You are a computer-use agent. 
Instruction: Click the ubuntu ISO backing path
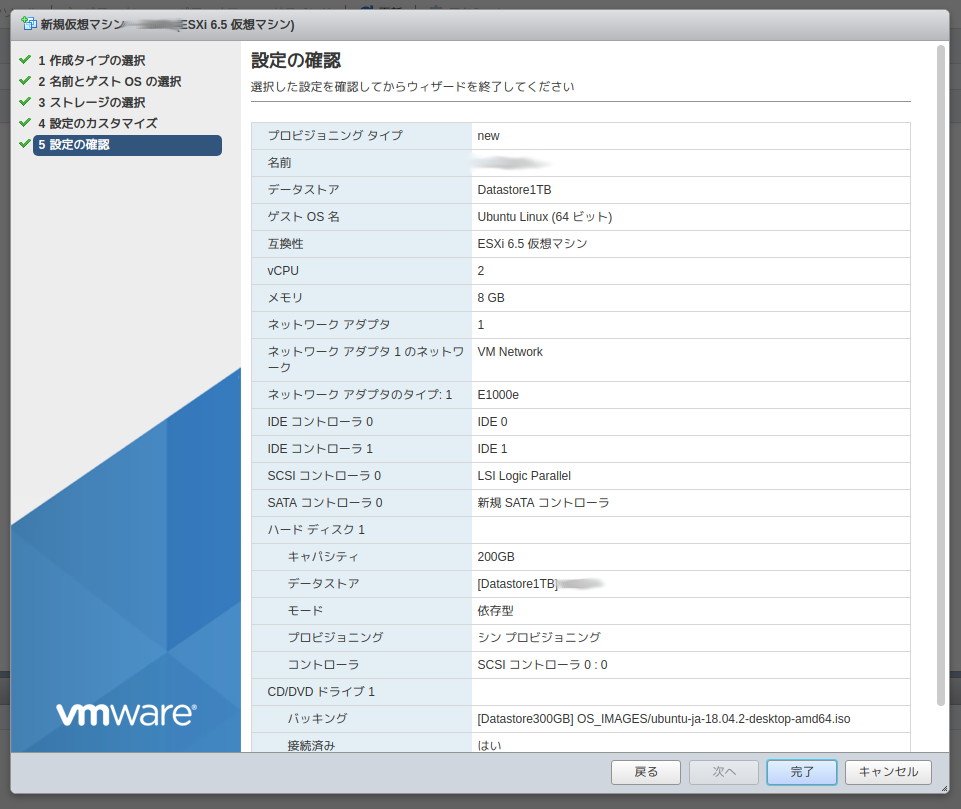664,719
